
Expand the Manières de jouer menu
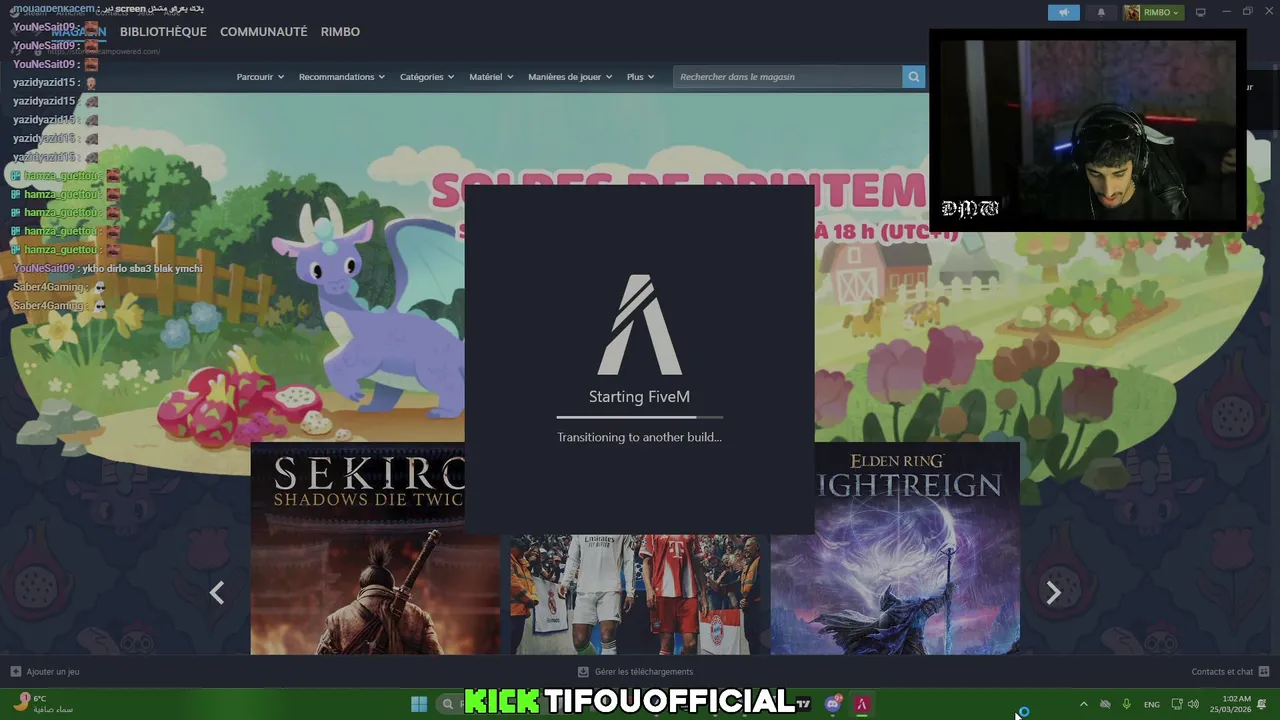(570, 77)
